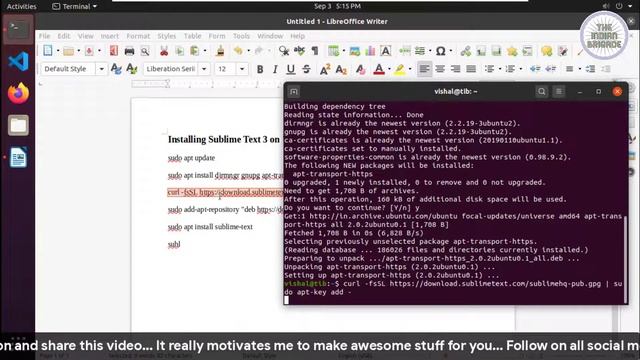The width and height of the screenshot is (640, 360).
Task: Toggle Align Right paragraph button
Action: pos(456,69)
